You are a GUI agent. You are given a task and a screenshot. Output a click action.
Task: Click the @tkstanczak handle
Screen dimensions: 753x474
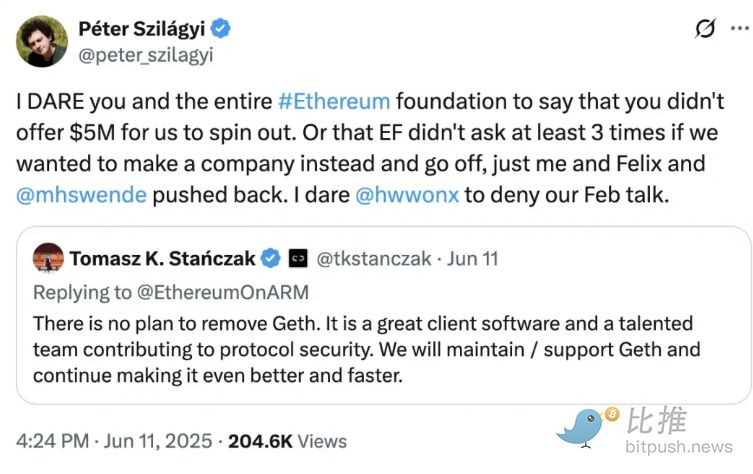click(x=374, y=259)
